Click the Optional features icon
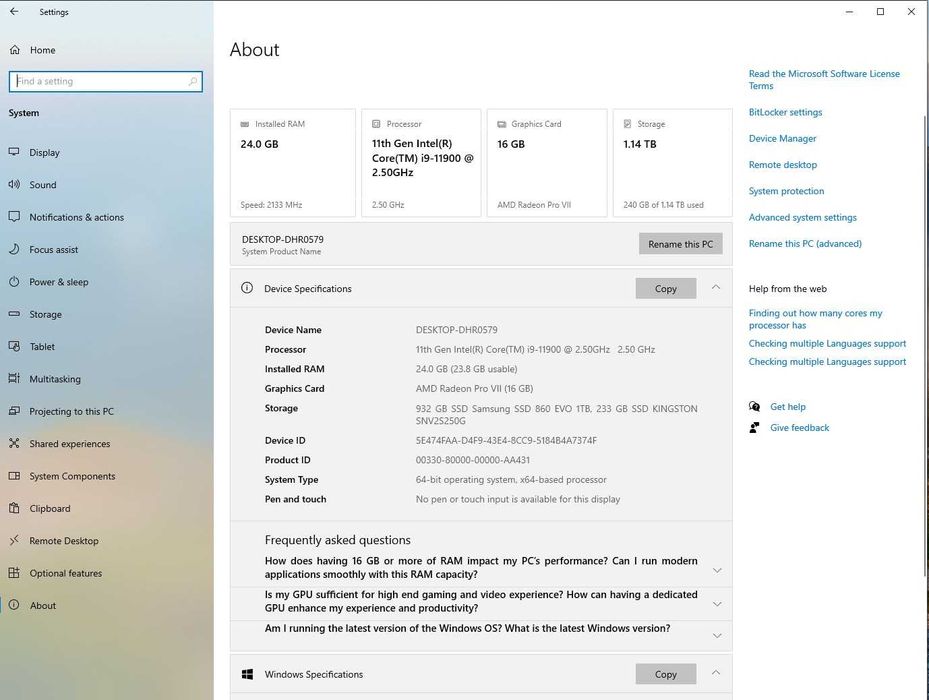Image resolution: width=929 pixels, height=700 pixels. [x=14, y=573]
